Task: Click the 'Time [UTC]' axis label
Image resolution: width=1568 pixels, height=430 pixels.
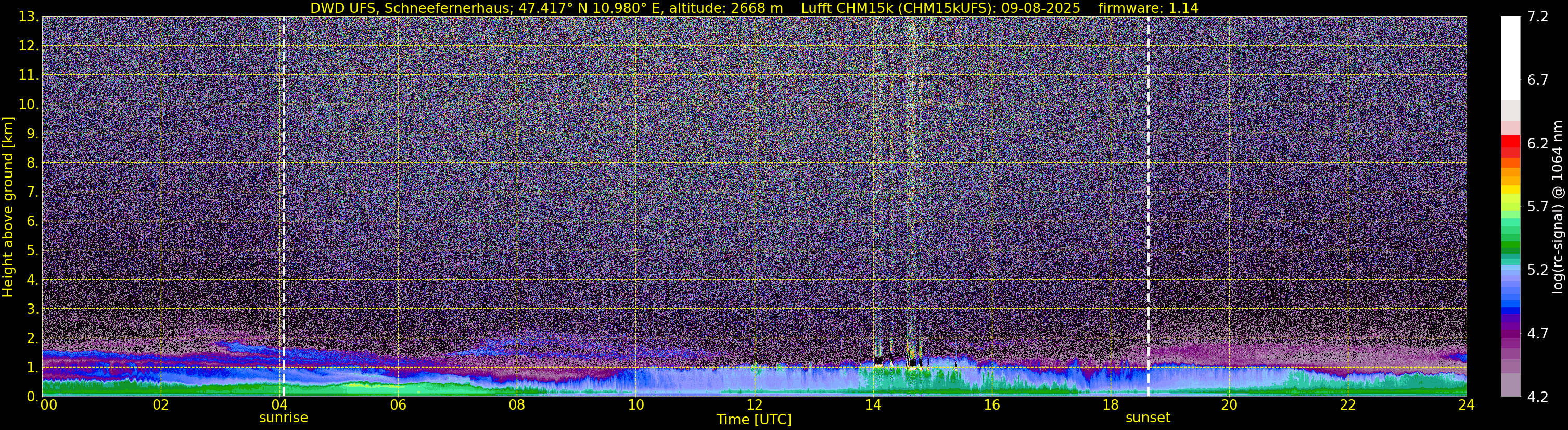Action: tap(754, 419)
